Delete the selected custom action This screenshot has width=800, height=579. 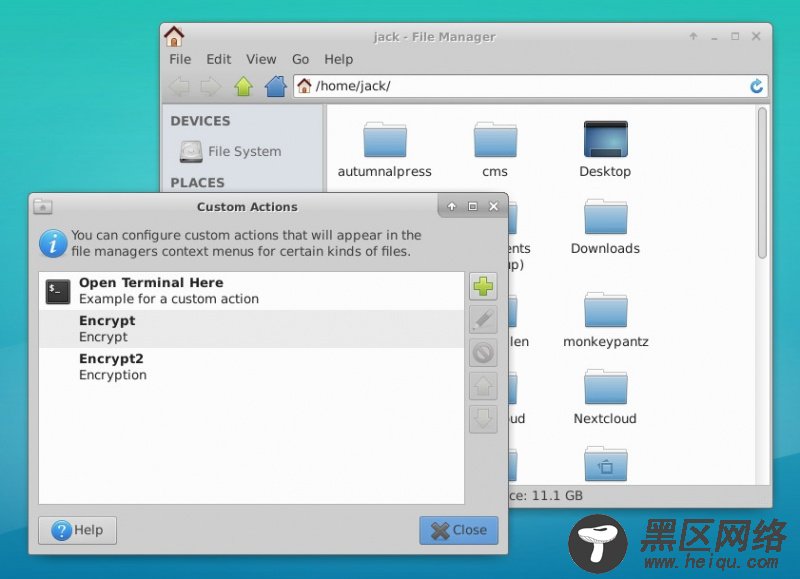[483, 353]
